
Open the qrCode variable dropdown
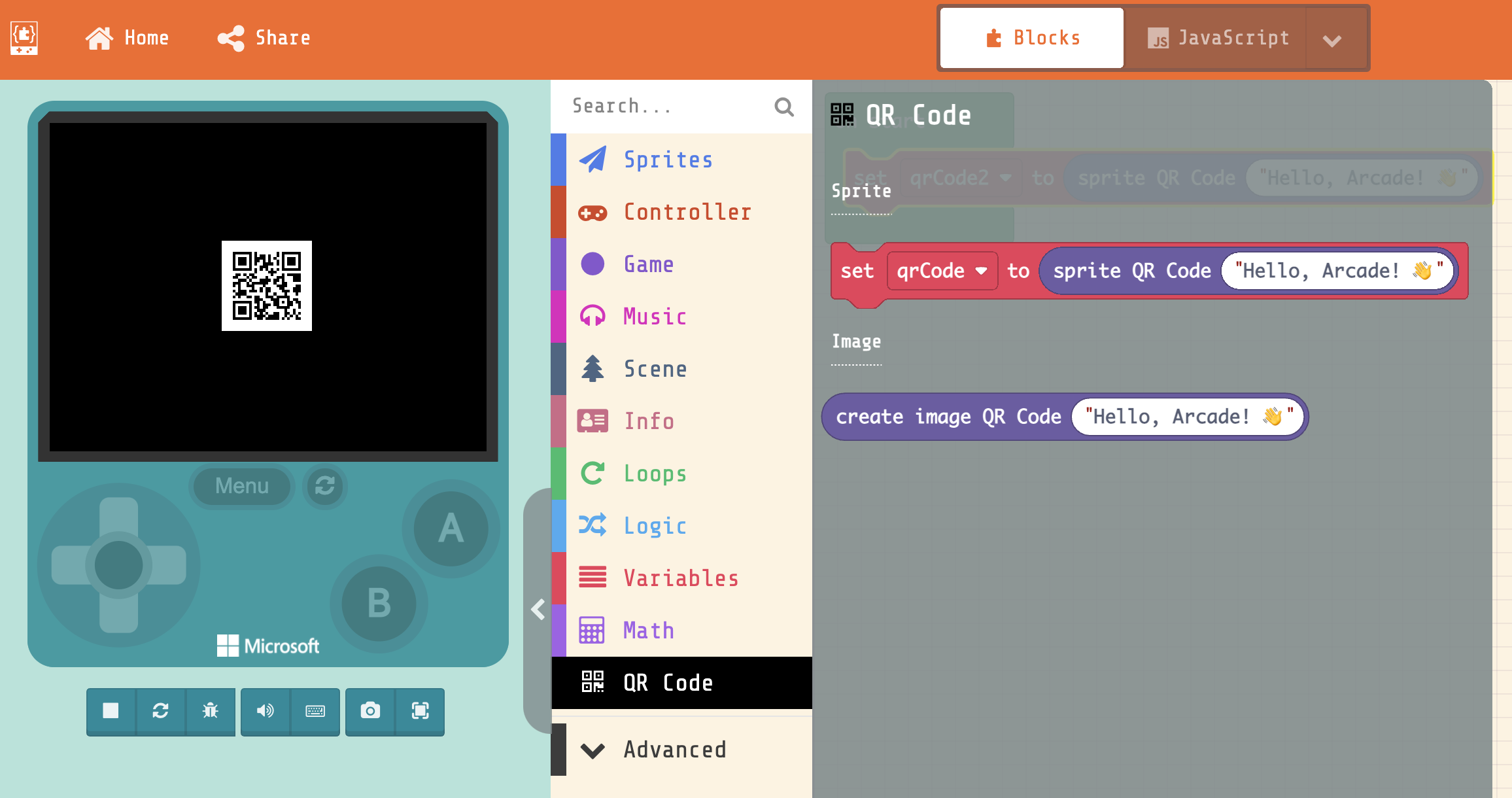(980, 271)
